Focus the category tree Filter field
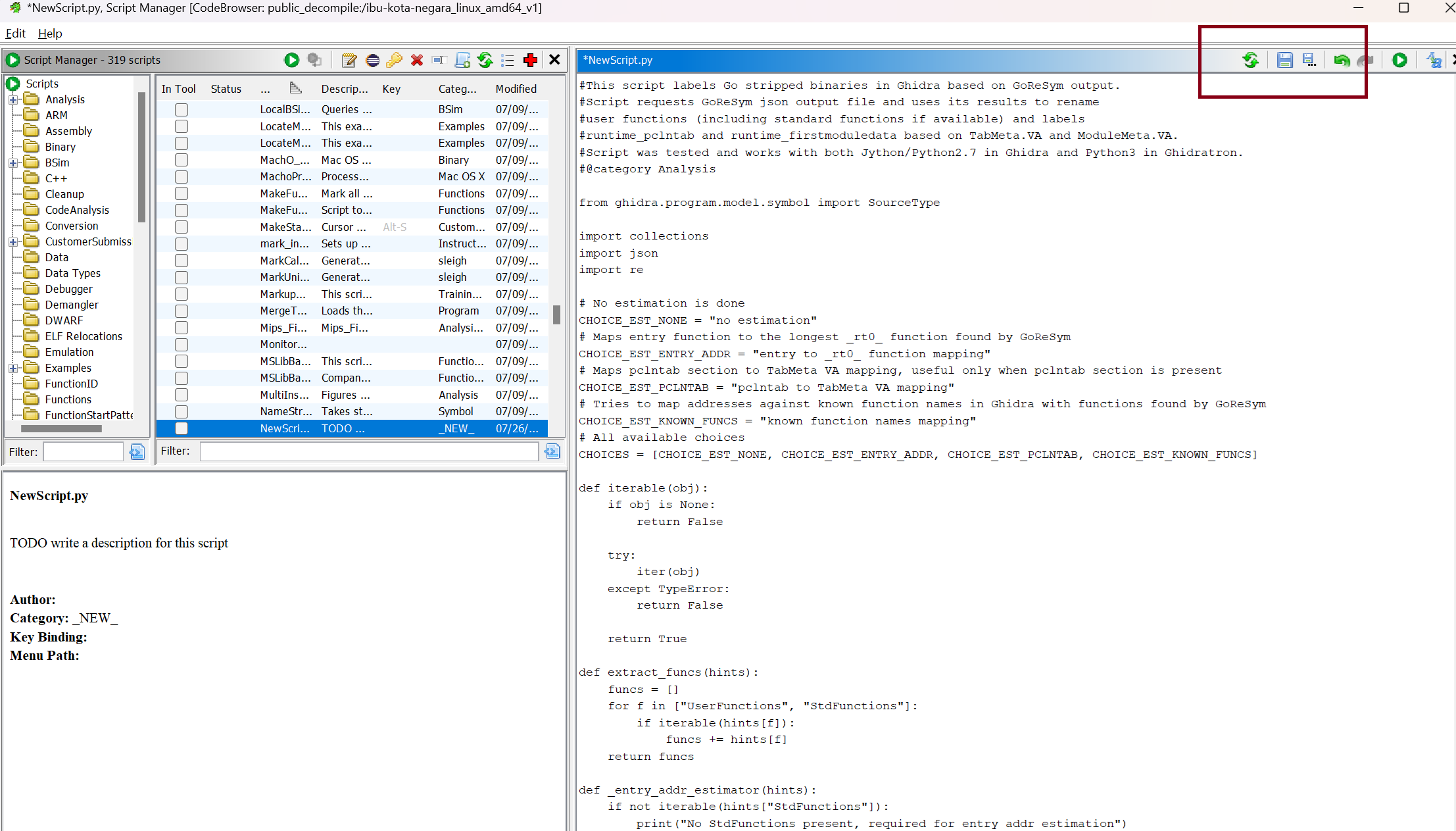Image resolution: width=1456 pixels, height=831 pixels. coord(84,452)
